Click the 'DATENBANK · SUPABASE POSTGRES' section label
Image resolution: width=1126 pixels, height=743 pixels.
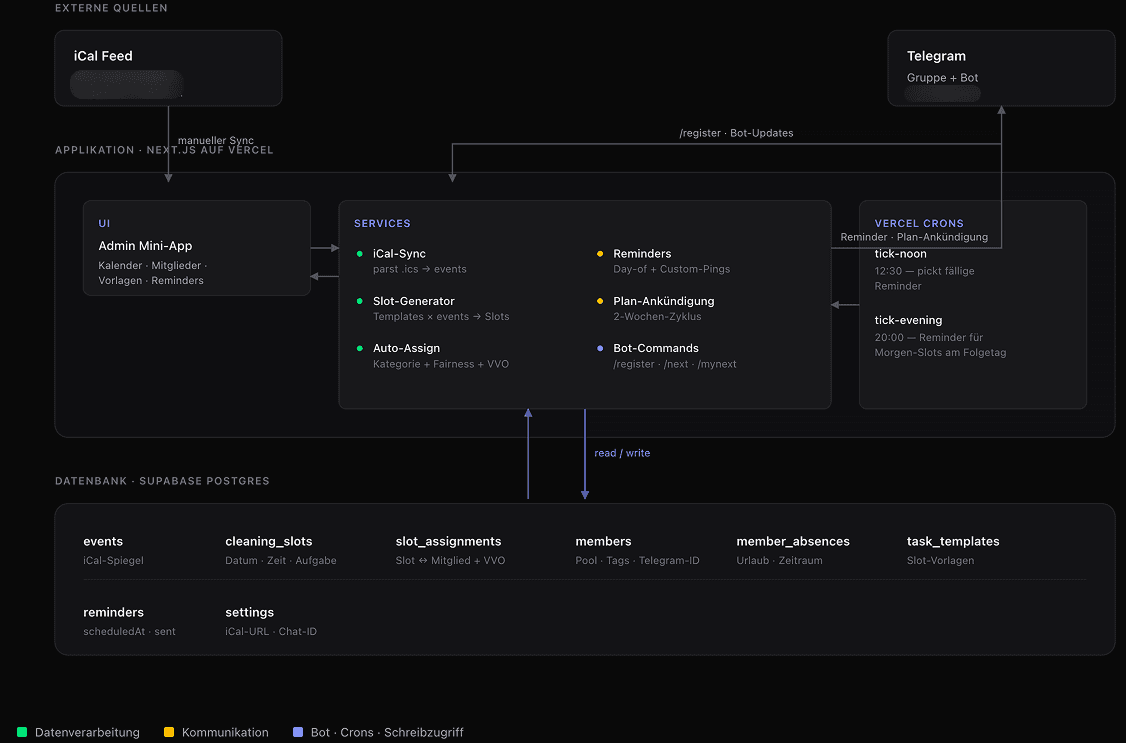point(162,481)
